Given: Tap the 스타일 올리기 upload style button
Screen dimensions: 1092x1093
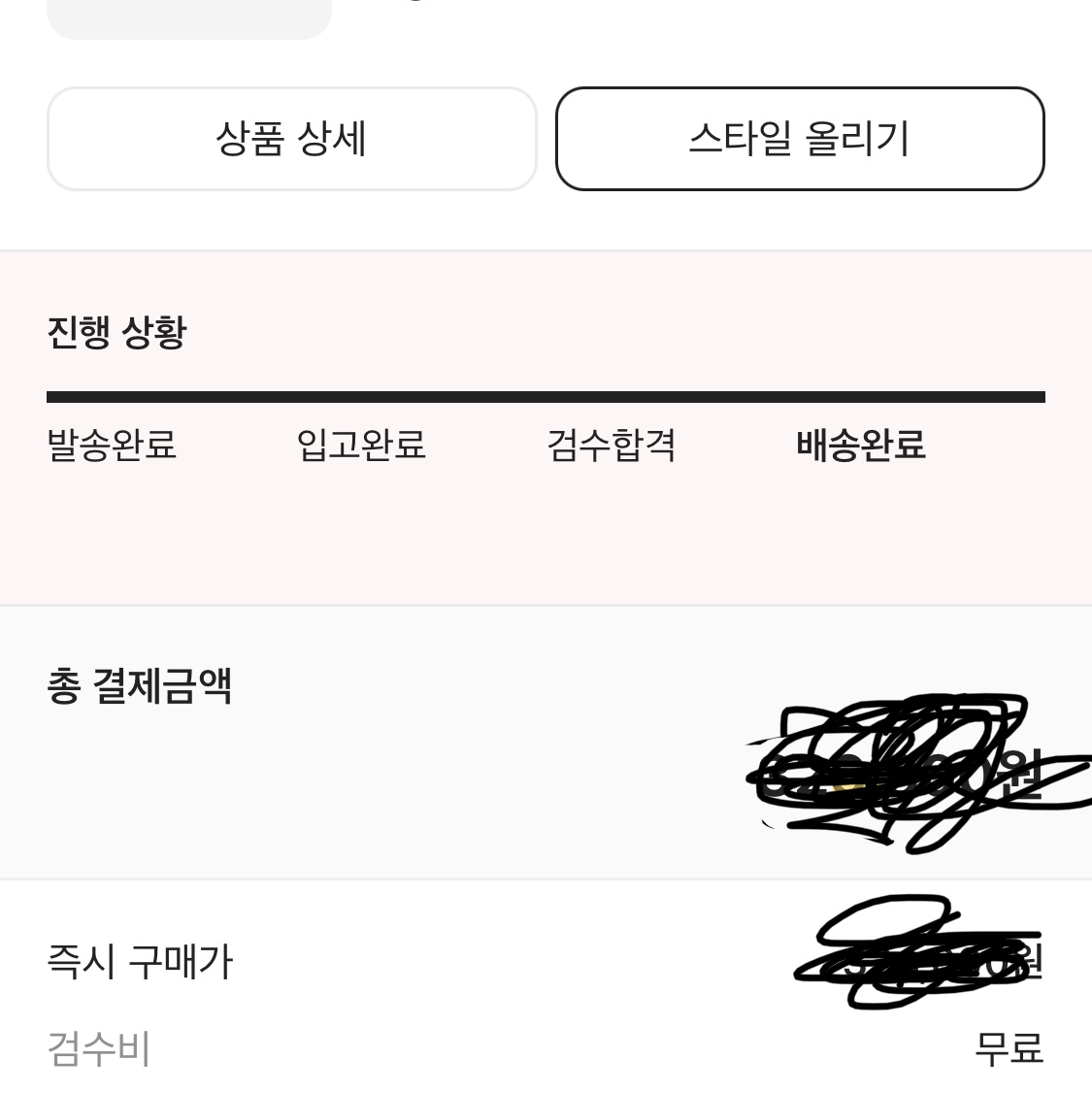Looking at the screenshot, I should [x=800, y=138].
